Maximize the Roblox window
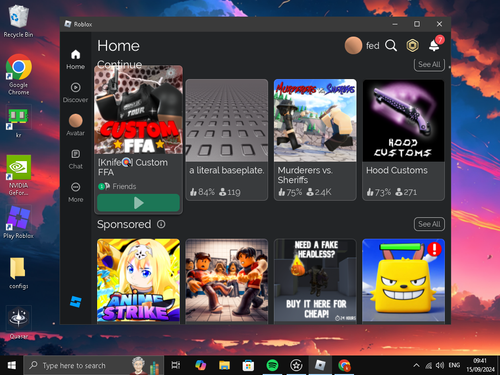The width and height of the screenshot is (500, 375). point(417,24)
